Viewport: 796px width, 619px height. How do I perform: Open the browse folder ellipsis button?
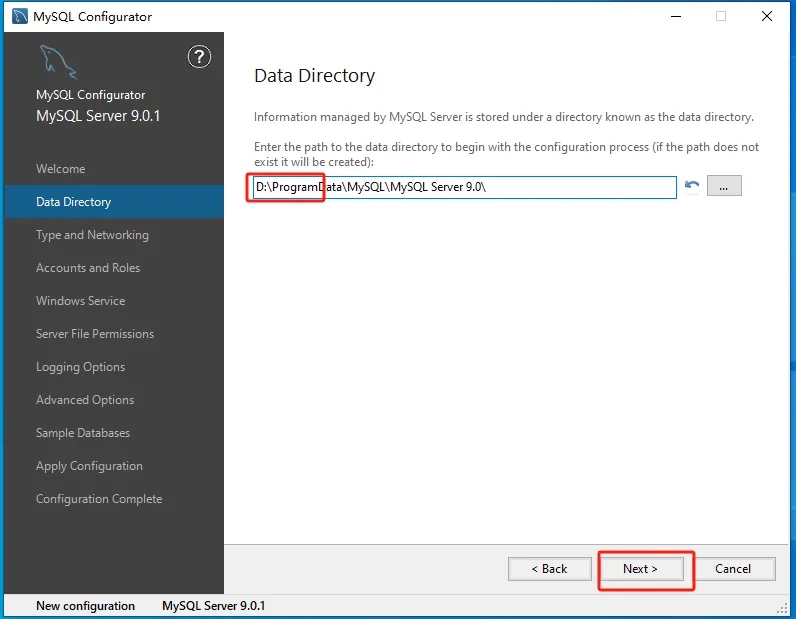(x=724, y=186)
